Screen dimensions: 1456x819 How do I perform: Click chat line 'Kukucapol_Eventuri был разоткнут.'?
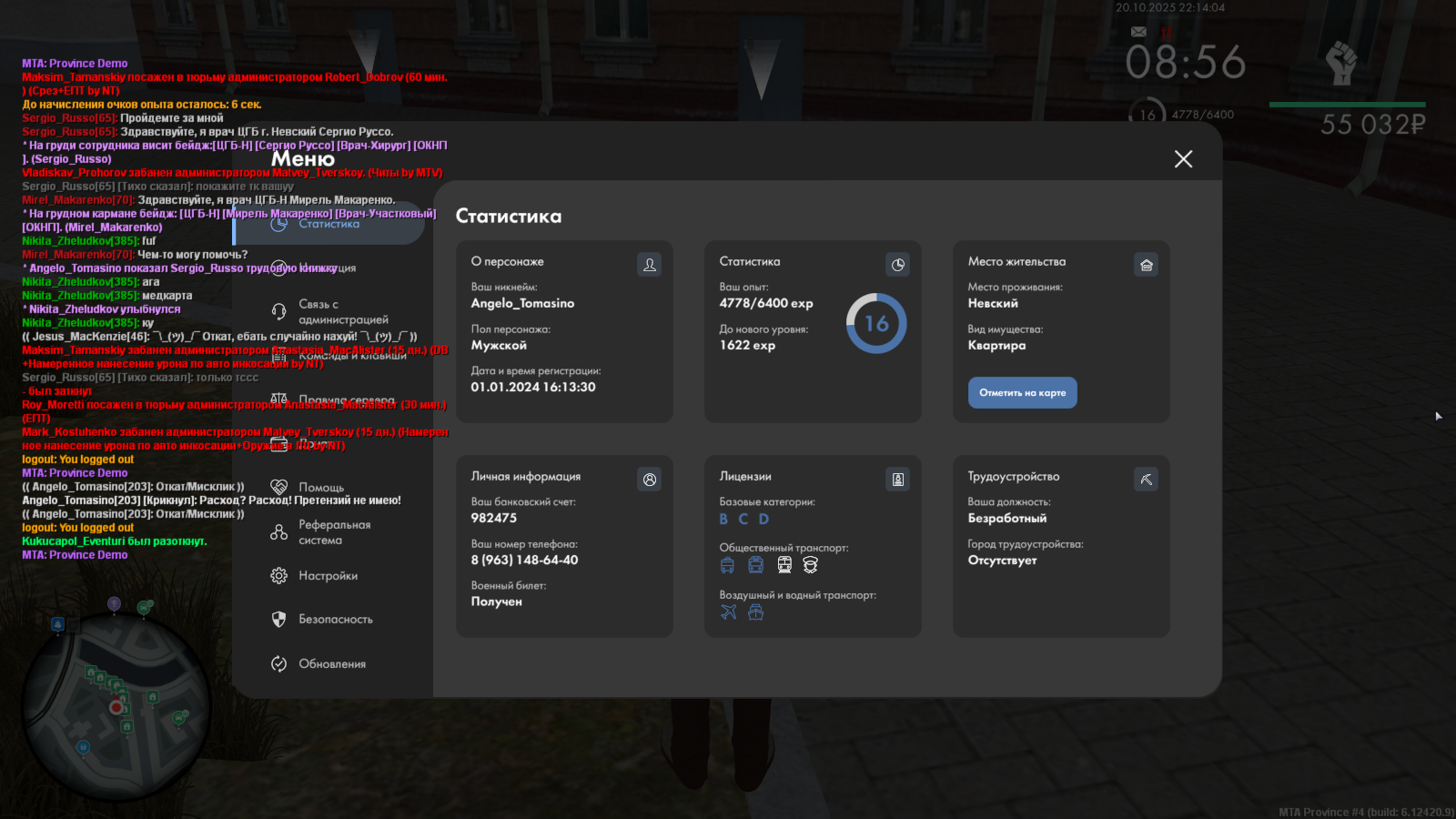click(x=115, y=541)
